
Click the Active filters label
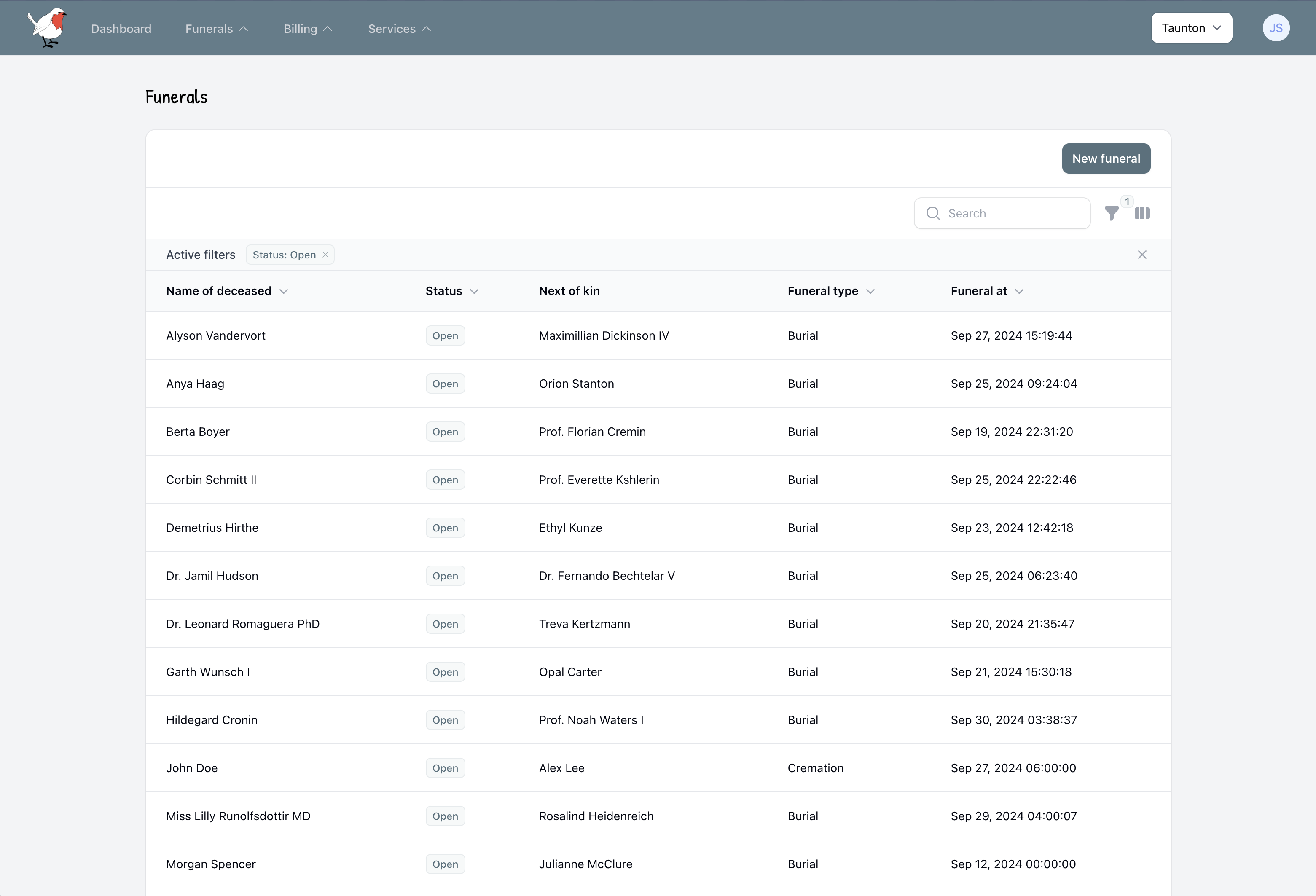201,255
